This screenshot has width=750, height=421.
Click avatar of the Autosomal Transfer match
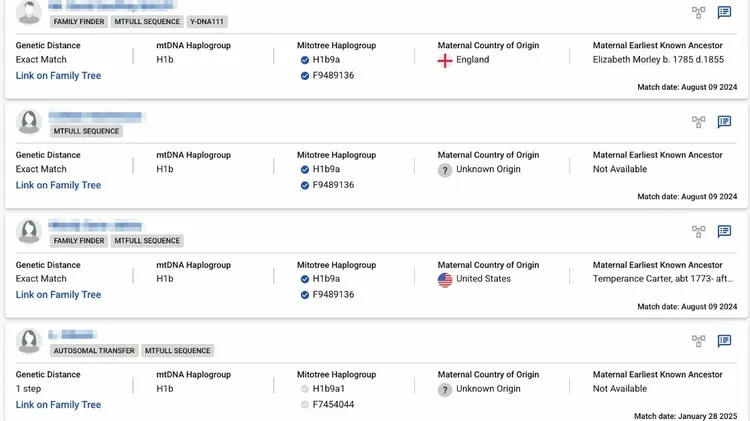click(29, 341)
